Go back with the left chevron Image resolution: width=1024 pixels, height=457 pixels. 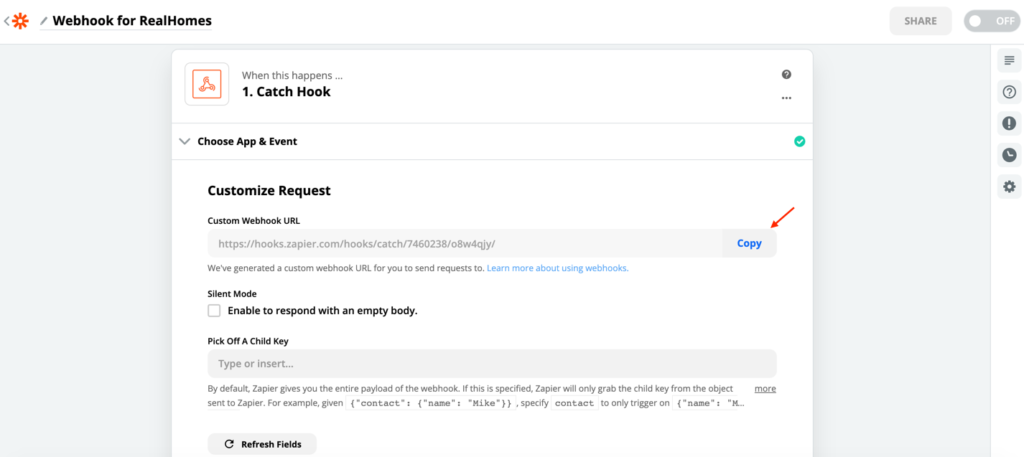coord(7,21)
